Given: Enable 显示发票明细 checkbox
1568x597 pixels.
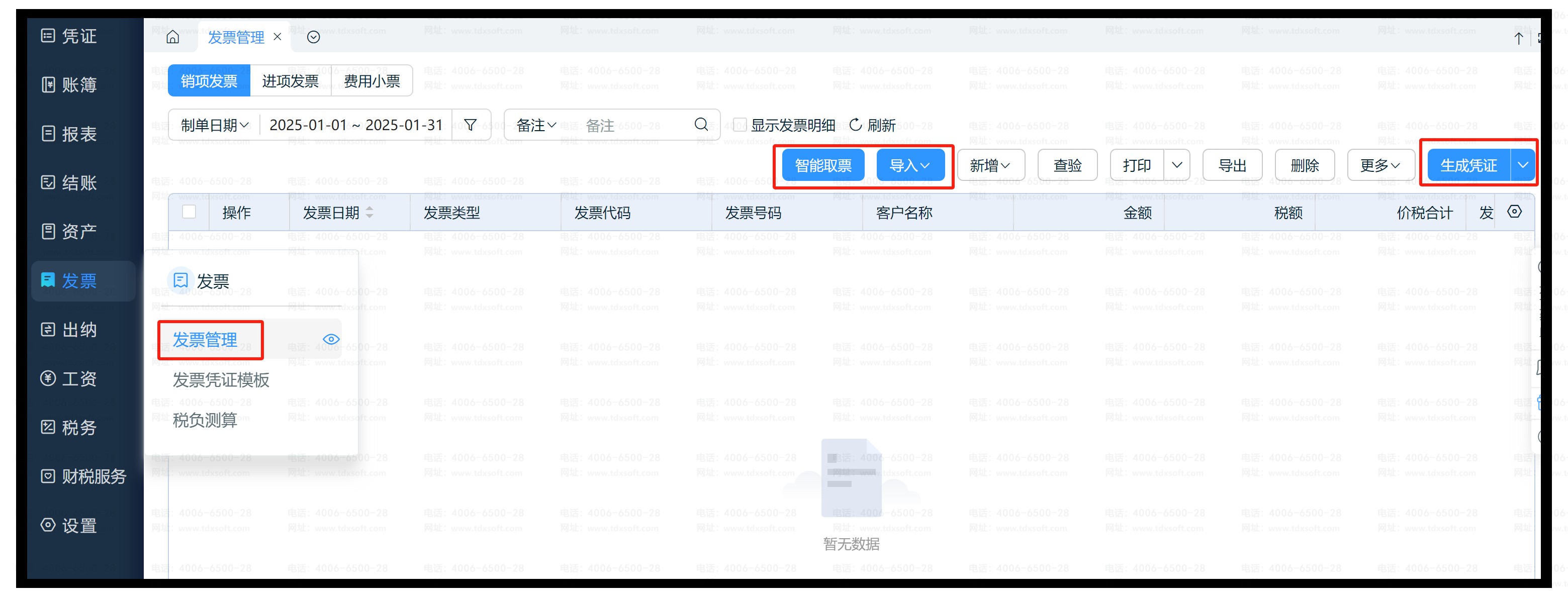Looking at the screenshot, I should 739,125.
